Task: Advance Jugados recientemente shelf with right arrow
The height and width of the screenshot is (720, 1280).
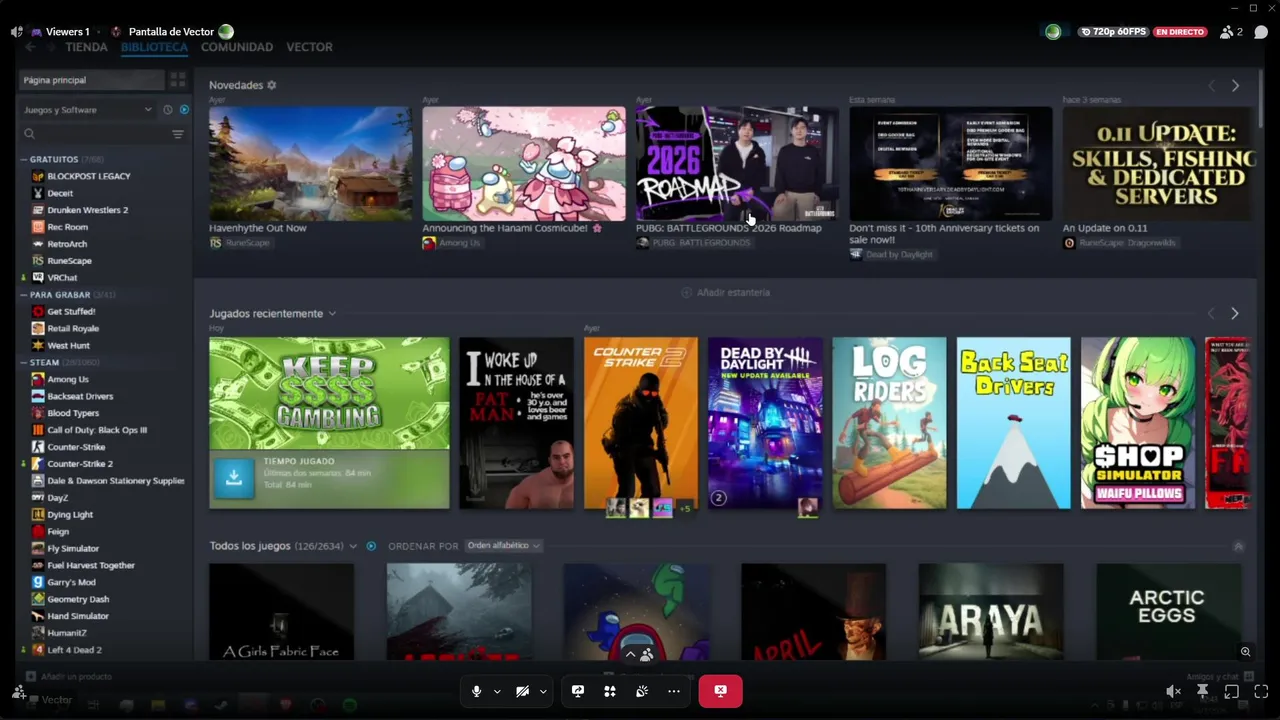Action: tap(1235, 313)
